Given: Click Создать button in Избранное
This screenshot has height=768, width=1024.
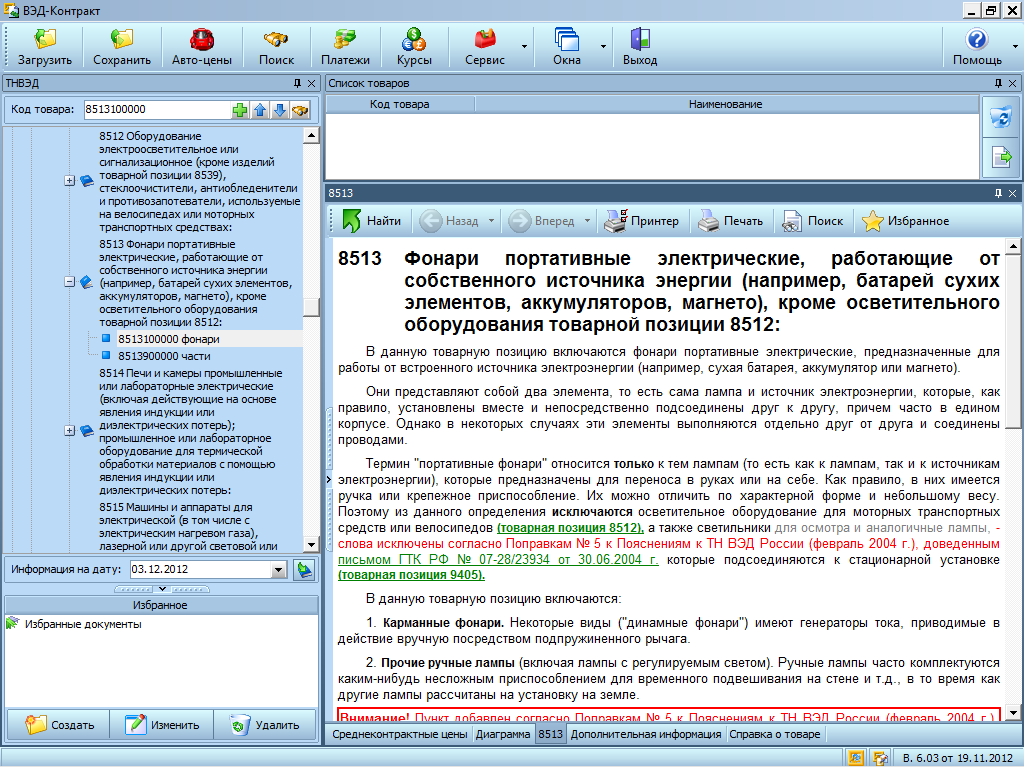Looking at the screenshot, I should 59,725.
